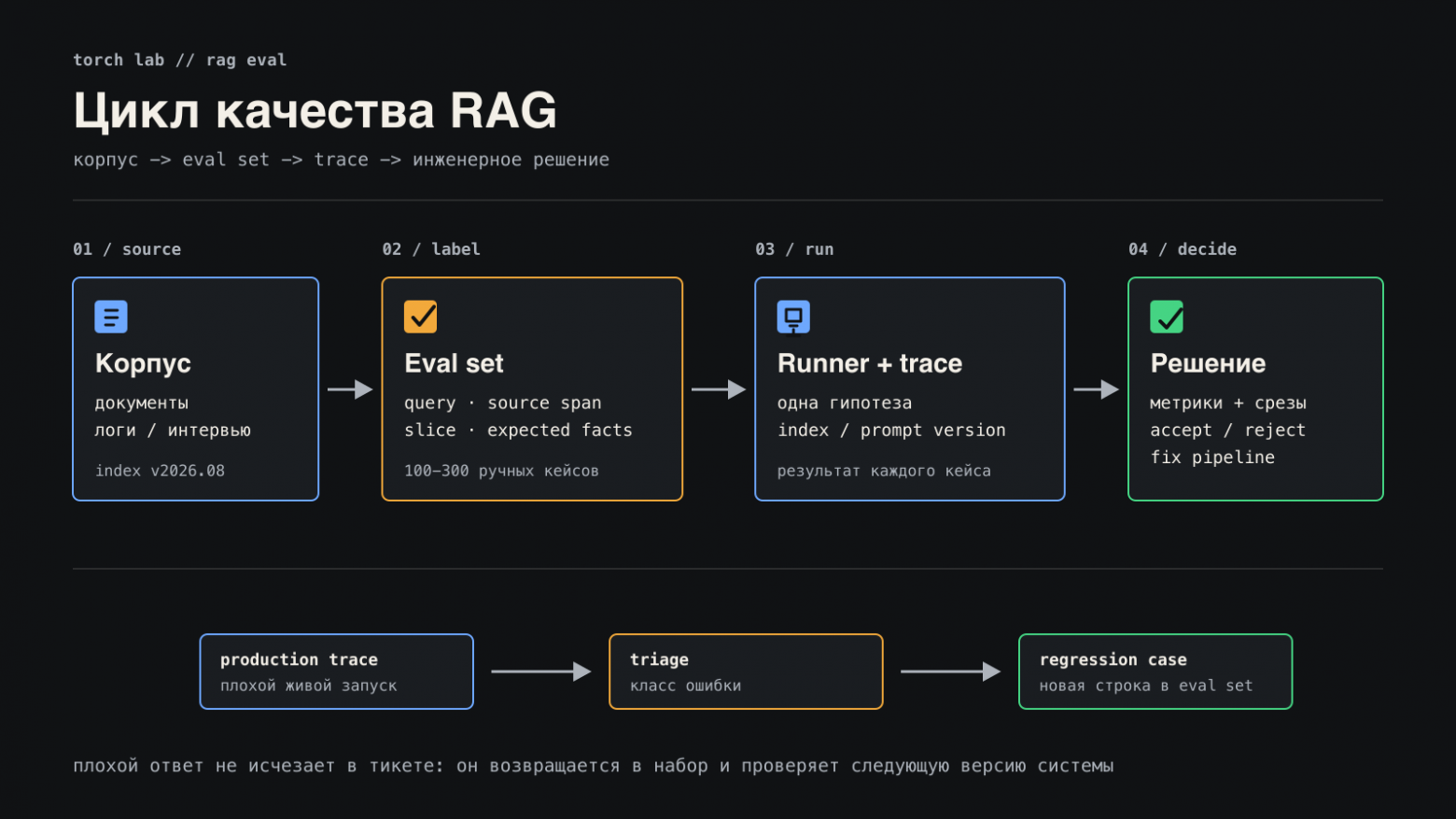Image resolution: width=1456 pixels, height=819 pixels.
Task: Click the 'production trace' box title
Action: coord(299,659)
